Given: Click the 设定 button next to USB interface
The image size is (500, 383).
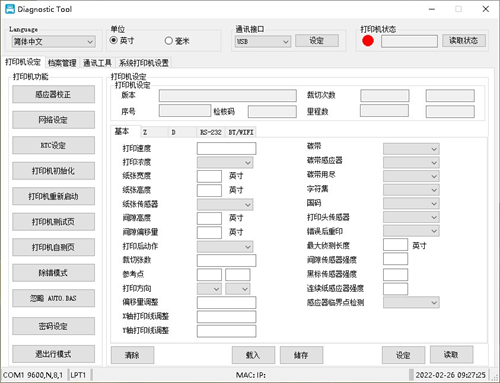Looking at the screenshot, I should pyautogui.click(x=317, y=41).
